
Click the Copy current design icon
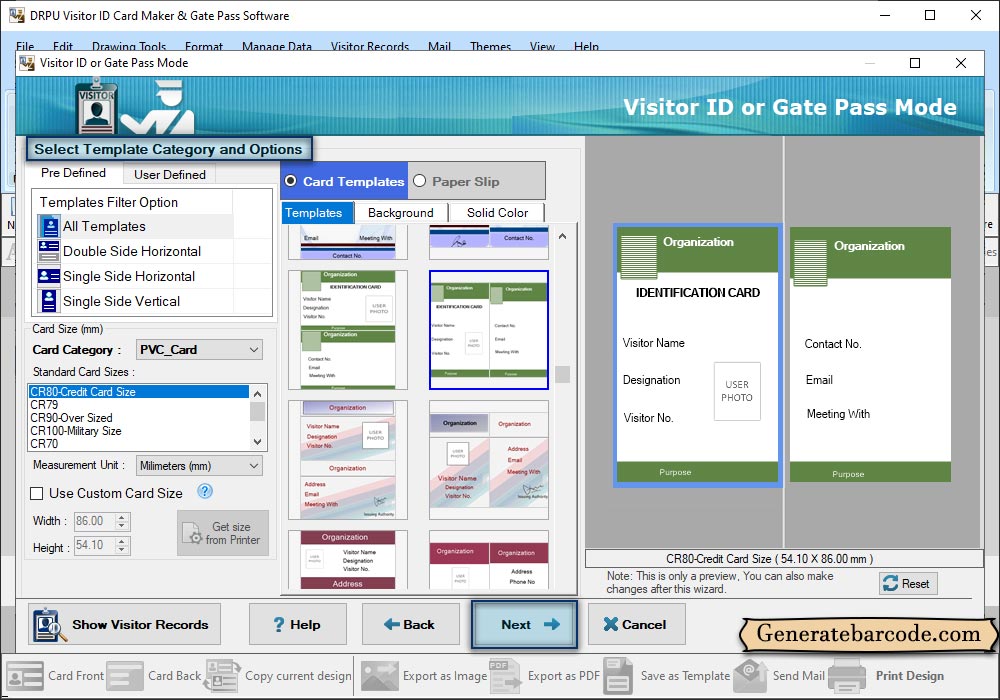tap(222, 676)
